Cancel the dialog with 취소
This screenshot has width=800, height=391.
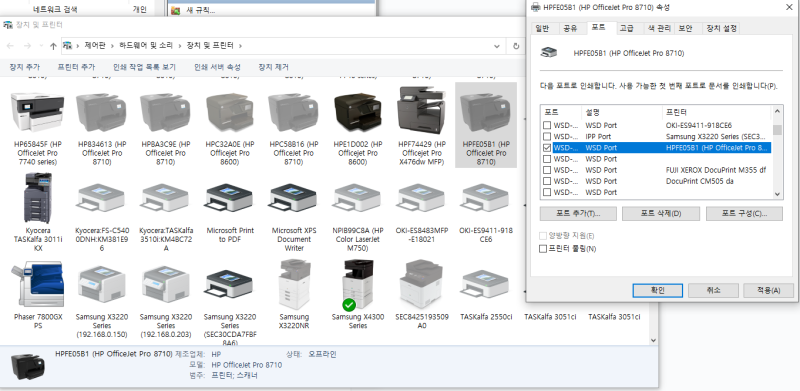(713, 290)
